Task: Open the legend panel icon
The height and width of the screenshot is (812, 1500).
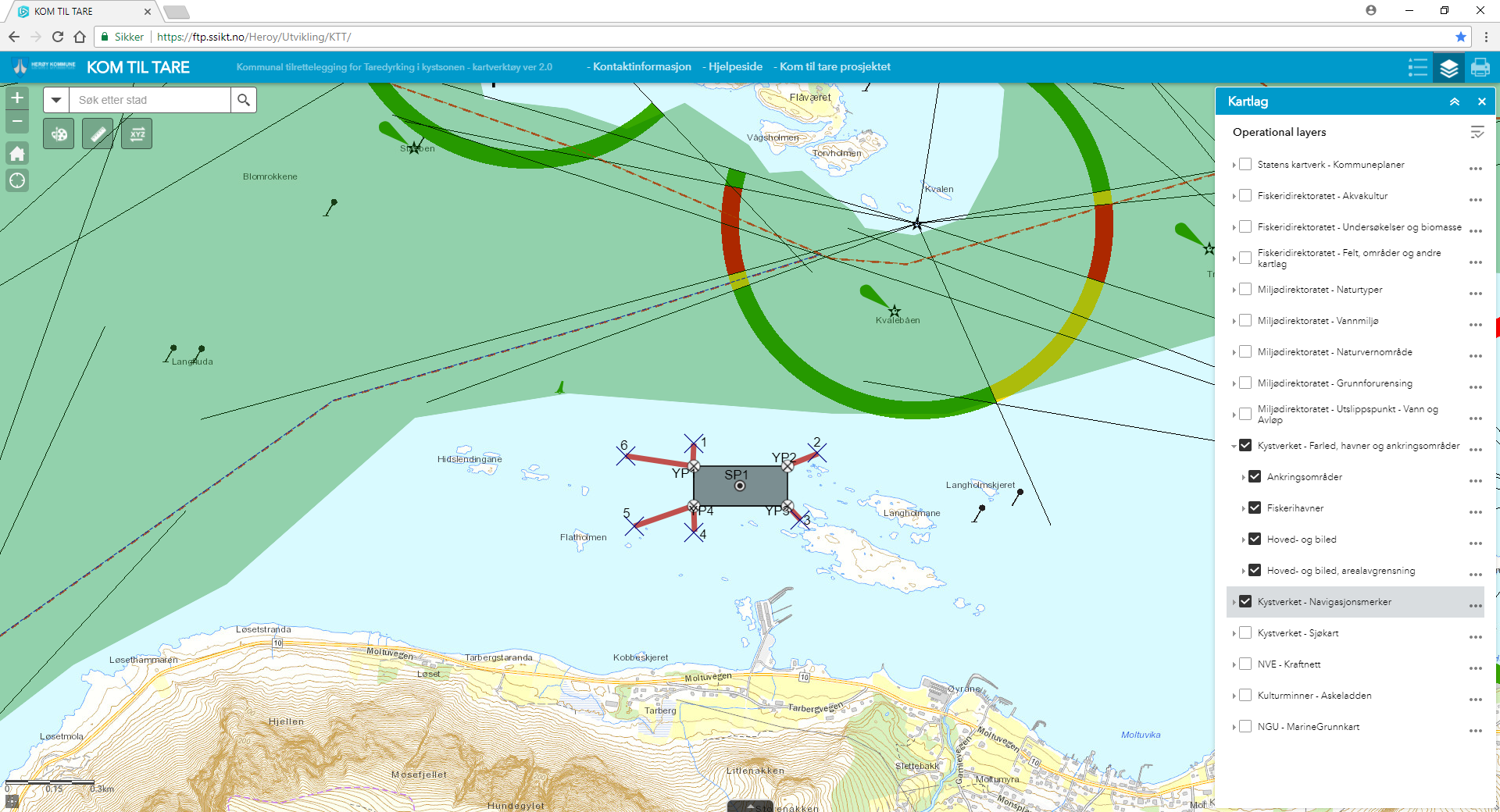Action: coord(1417,68)
